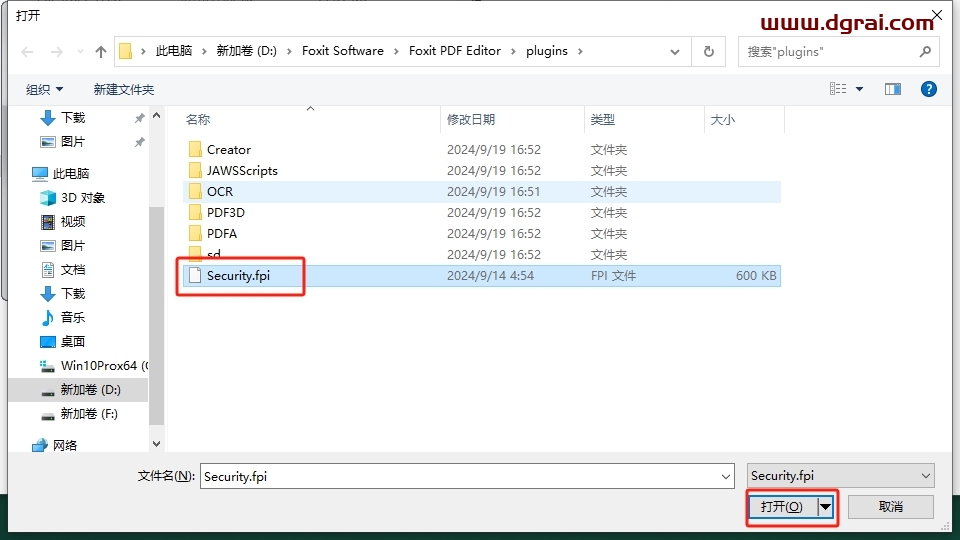Click date 2024/9/14 4:54
Screen dimensions: 960x540
[x=490, y=276]
